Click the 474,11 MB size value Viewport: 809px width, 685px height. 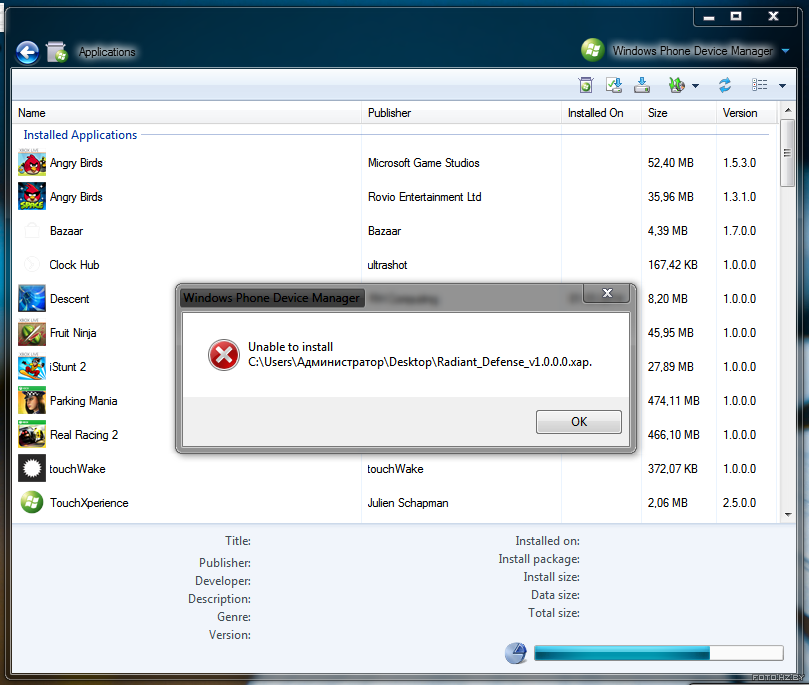pos(674,401)
